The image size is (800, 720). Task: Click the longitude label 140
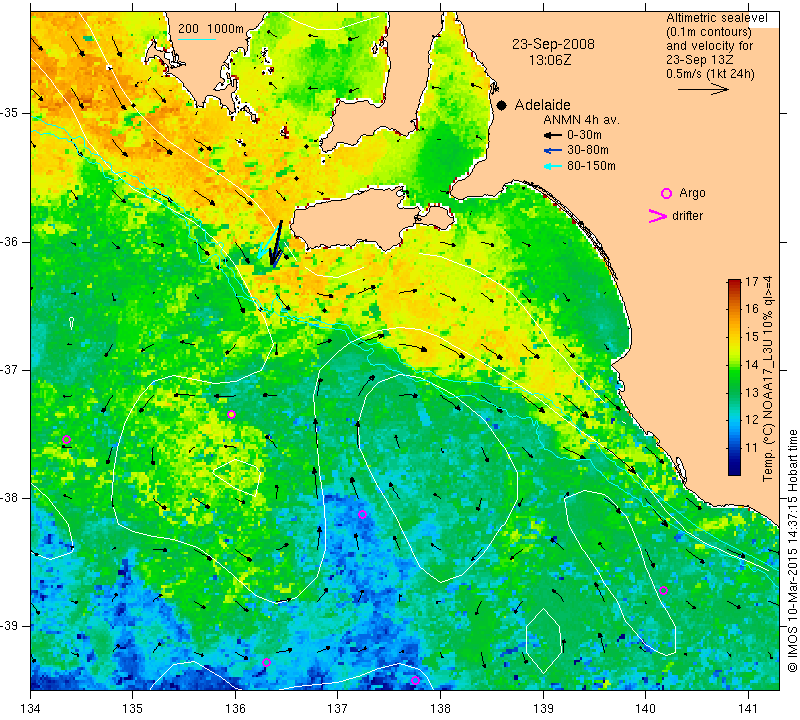tap(645, 708)
